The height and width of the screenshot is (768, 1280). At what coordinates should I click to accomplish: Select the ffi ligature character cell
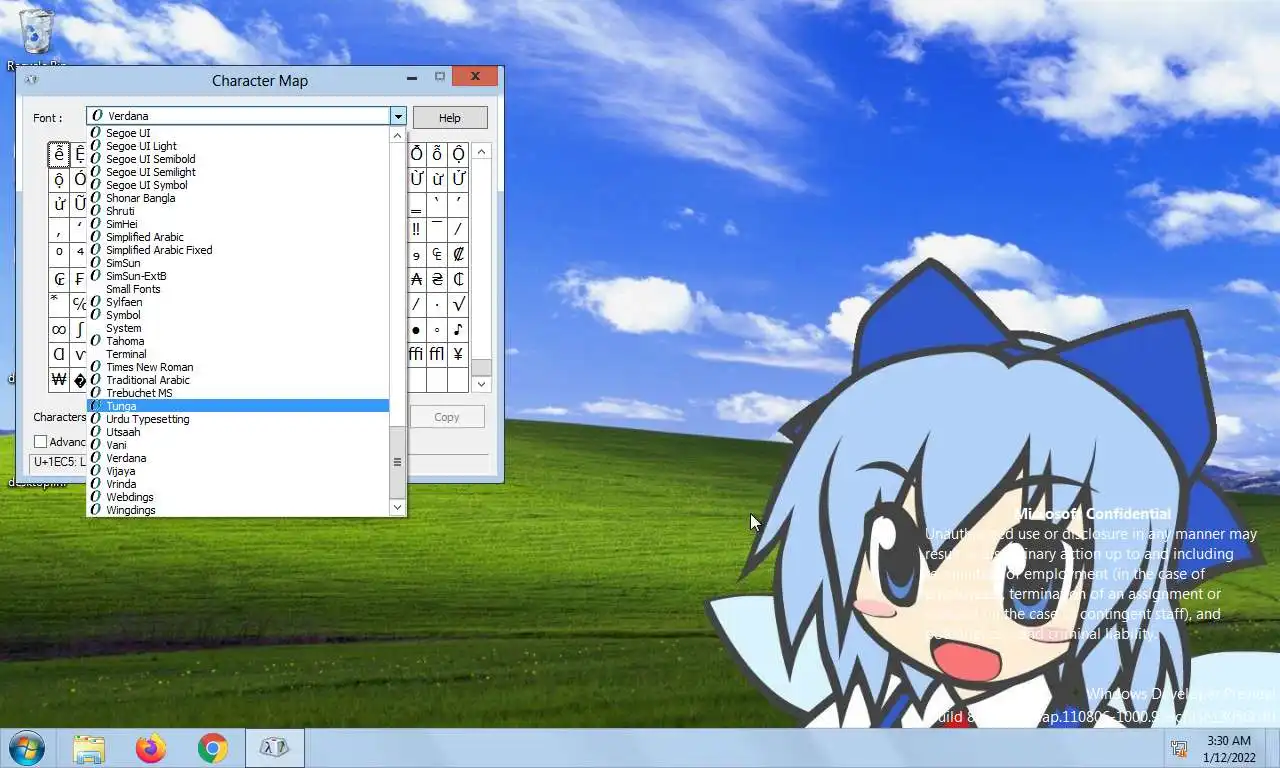click(x=416, y=354)
